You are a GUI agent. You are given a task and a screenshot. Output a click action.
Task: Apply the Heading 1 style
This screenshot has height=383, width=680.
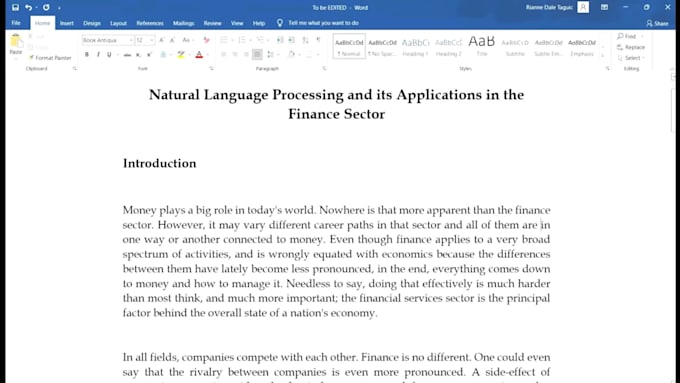[x=415, y=46]
